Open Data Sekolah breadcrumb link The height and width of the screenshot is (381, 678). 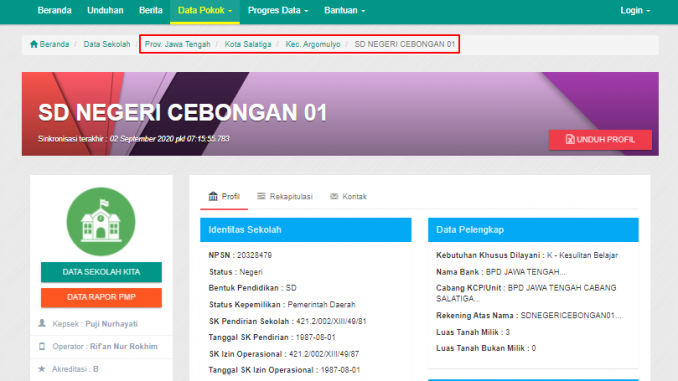tap(107, 44)
